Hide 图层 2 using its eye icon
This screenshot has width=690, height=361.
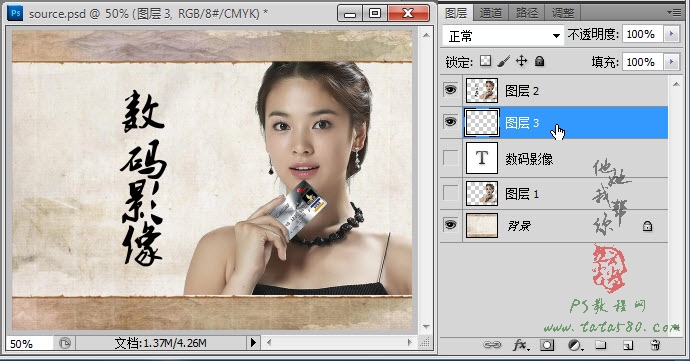tap(450, 90)
